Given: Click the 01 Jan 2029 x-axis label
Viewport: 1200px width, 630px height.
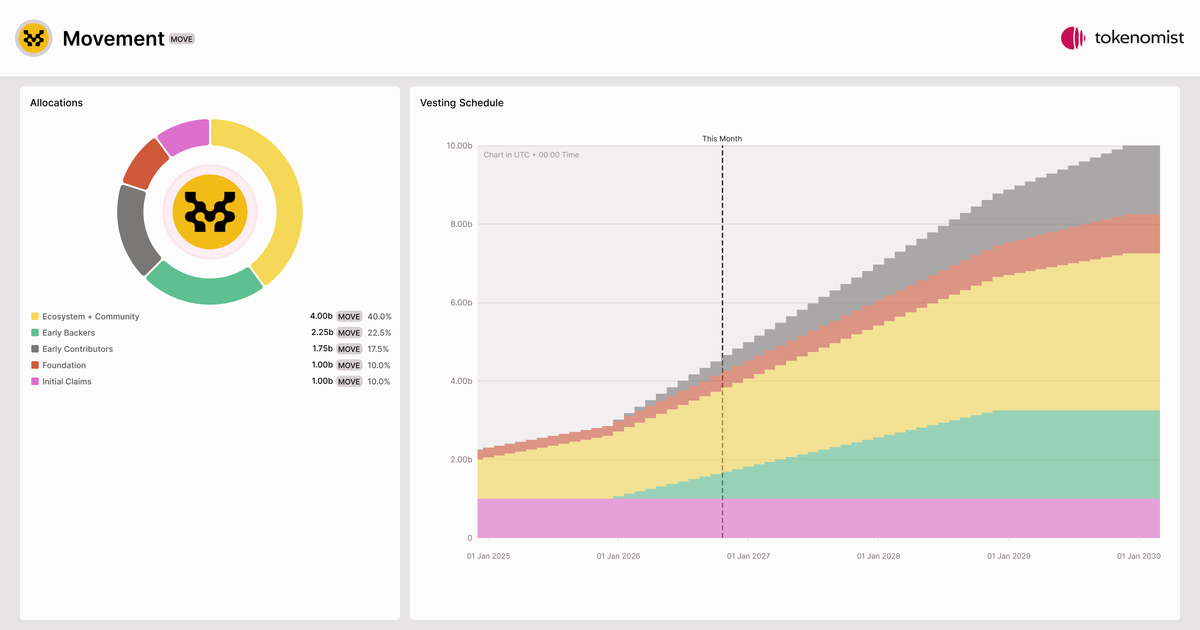Looking at the screenshot, I should click(x=1008, y=556).
